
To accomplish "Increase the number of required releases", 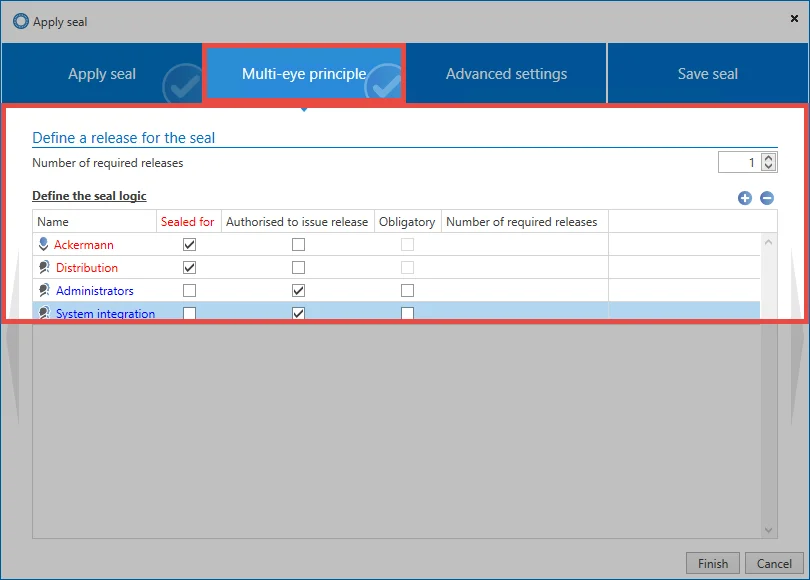I will pos(768,158).
